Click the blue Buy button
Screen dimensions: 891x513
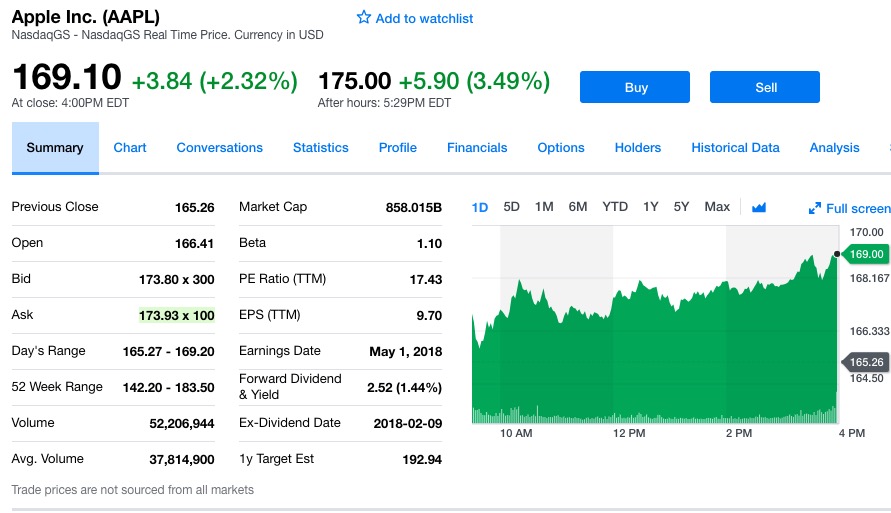pos(635,87)
